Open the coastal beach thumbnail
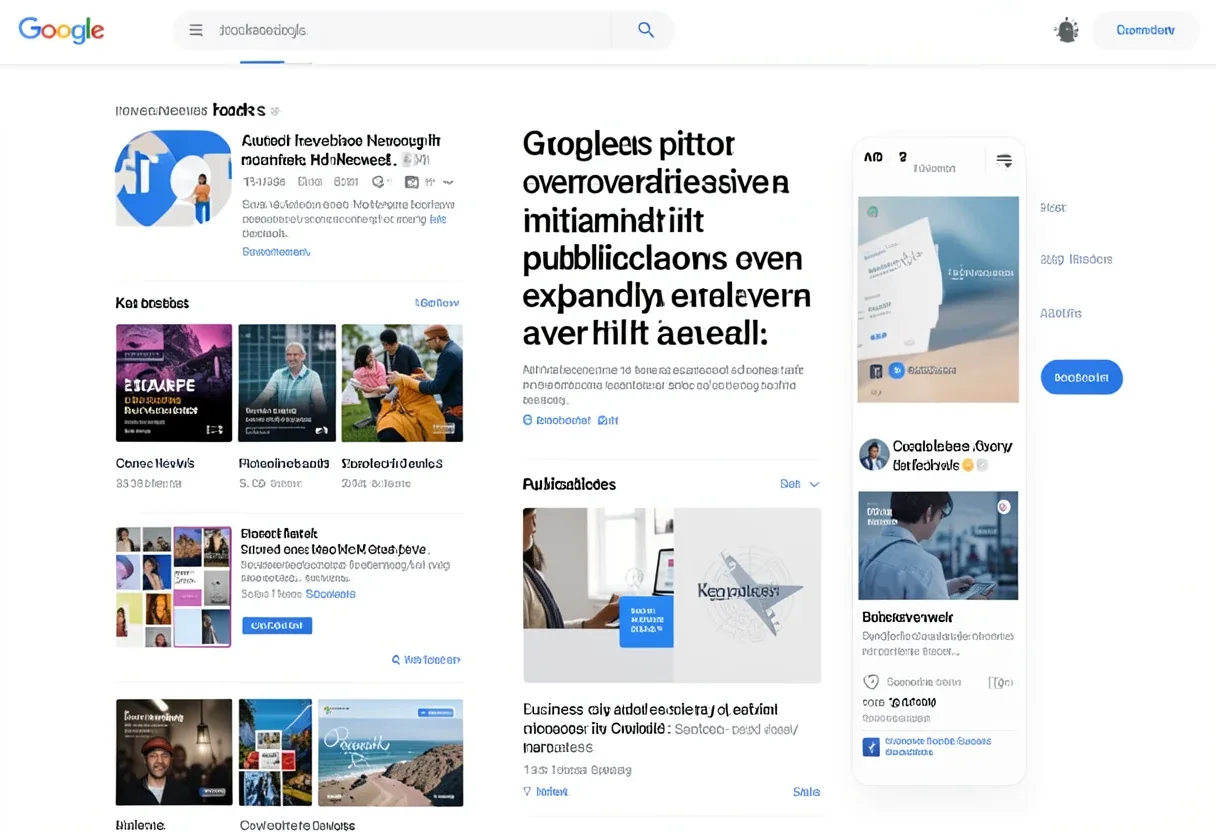Image resolution: width=1216 pixels, height=832 pixels. [x=390, y=752]
